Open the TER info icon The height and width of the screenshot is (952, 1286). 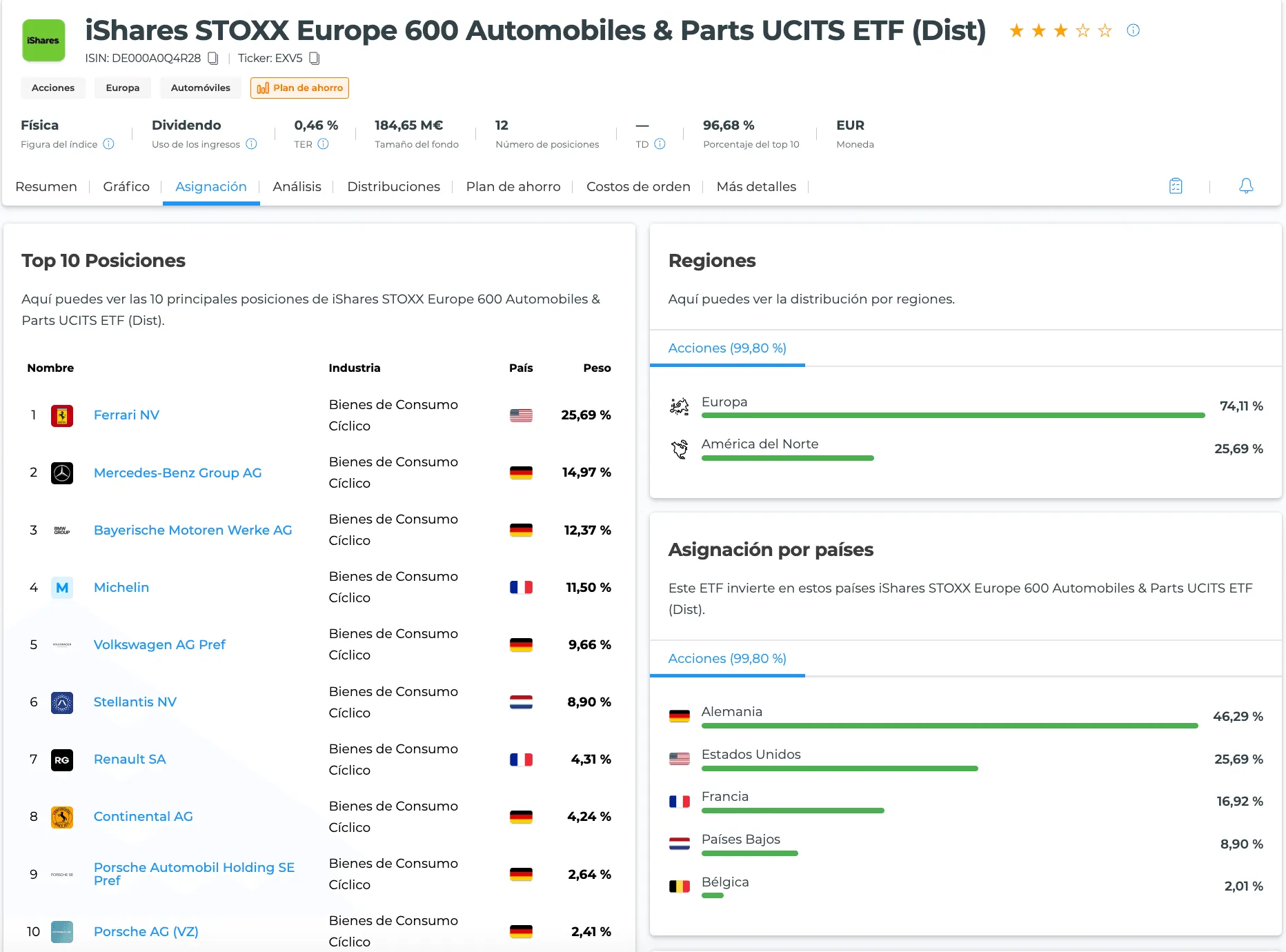(323, 144)
